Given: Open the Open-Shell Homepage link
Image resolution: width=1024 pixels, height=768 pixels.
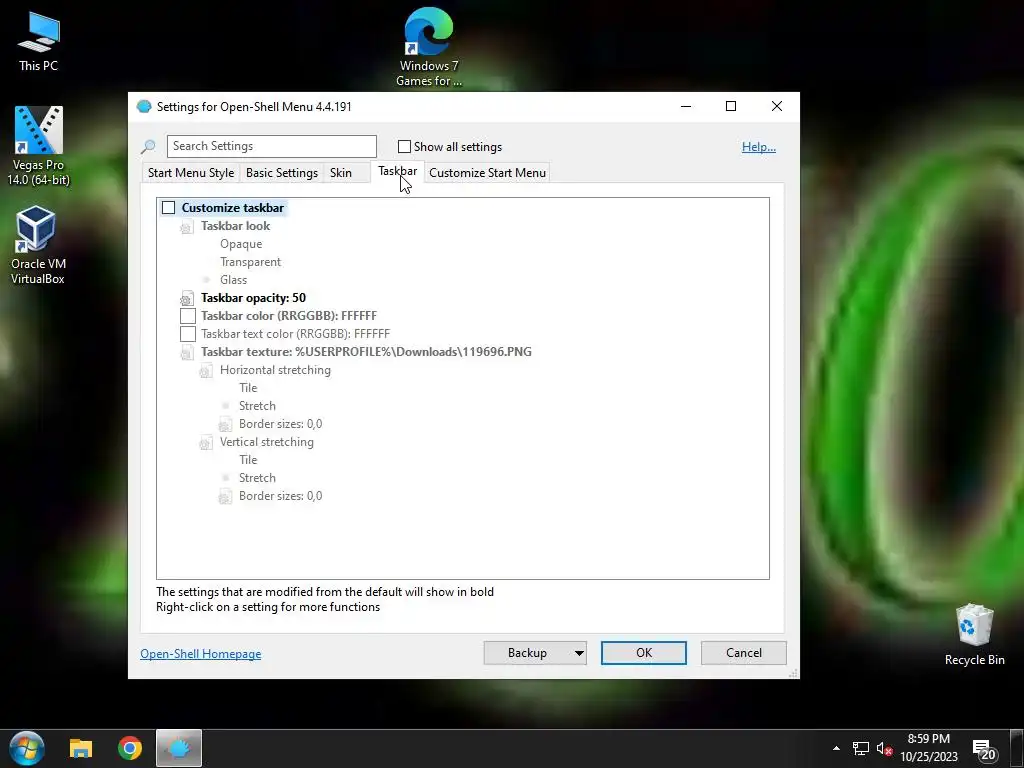Looking at the screenshot, I should [200, 654].
